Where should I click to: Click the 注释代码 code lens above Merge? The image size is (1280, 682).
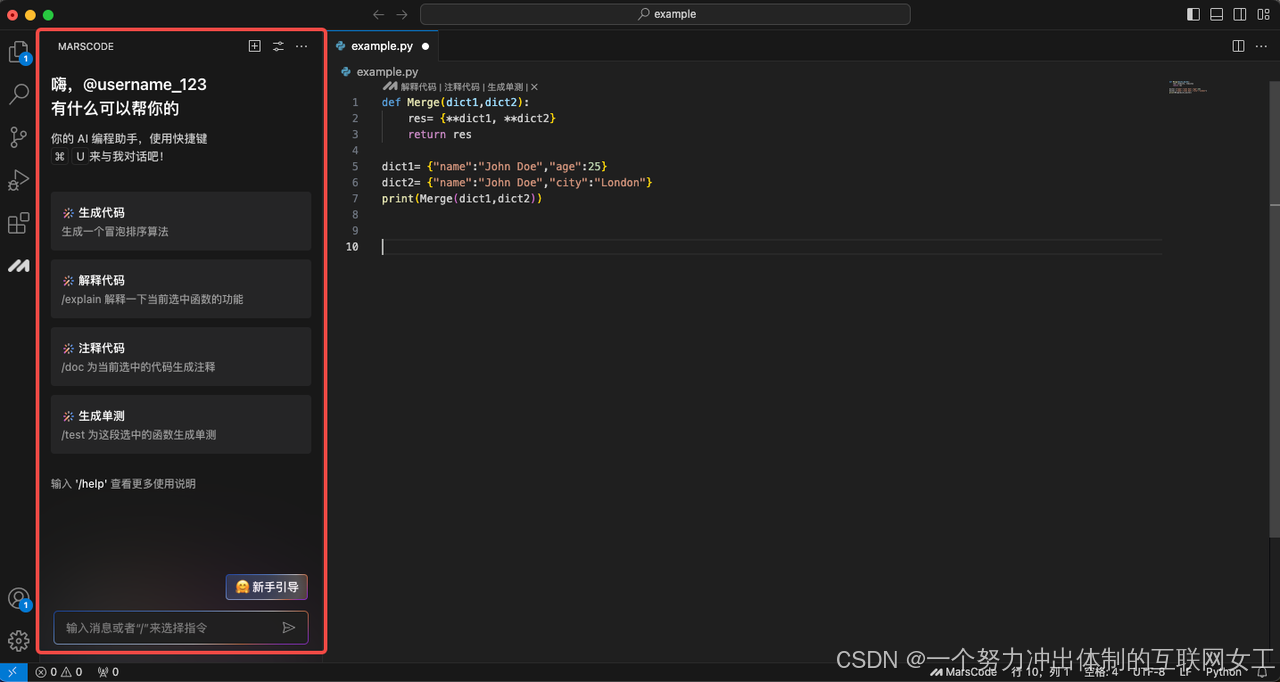coord(462,87)
